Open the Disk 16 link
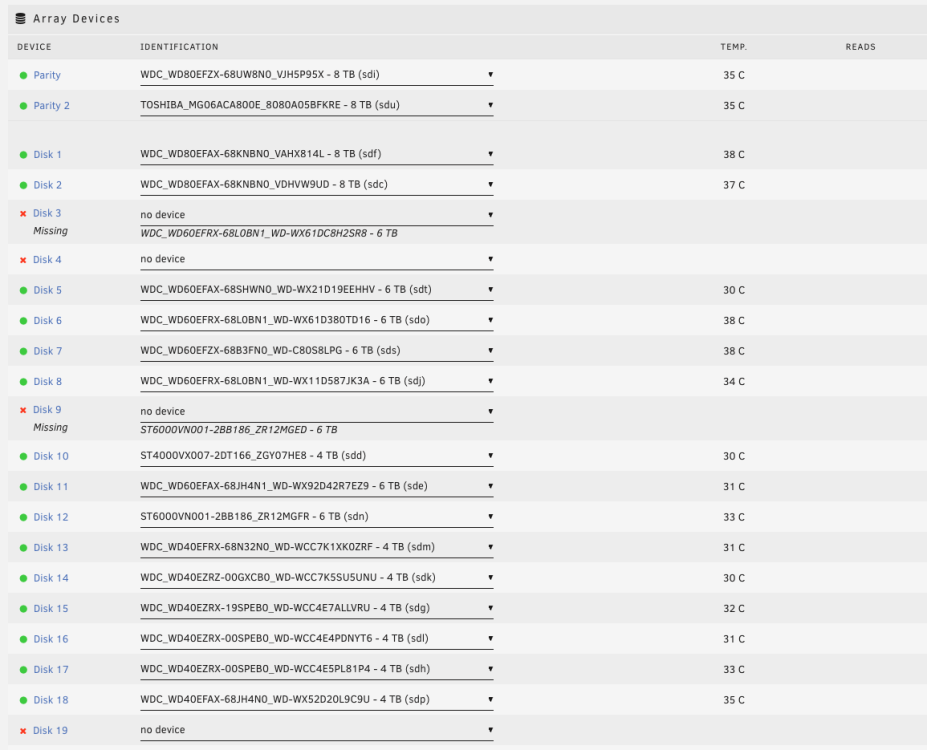The image size is (927, 750). coord(51,639)
